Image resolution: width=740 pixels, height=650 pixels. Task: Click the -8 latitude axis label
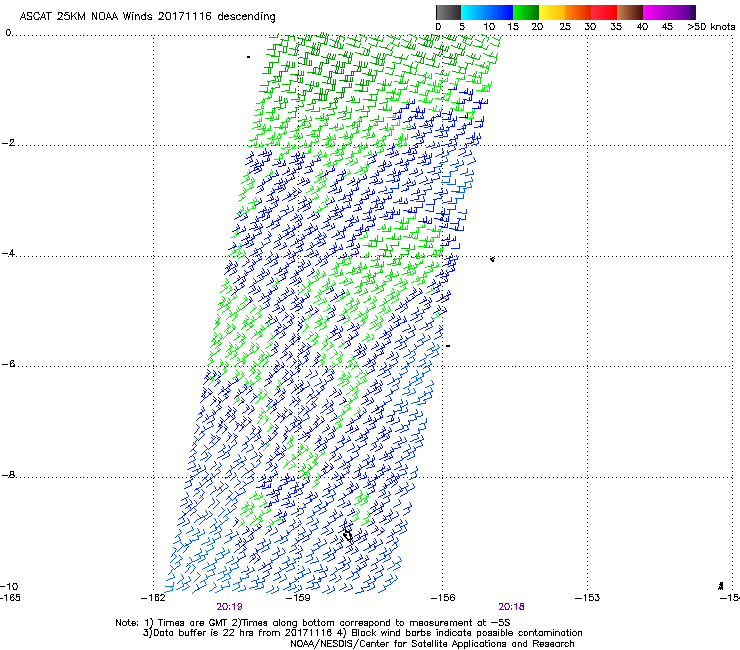pos(8,475)
